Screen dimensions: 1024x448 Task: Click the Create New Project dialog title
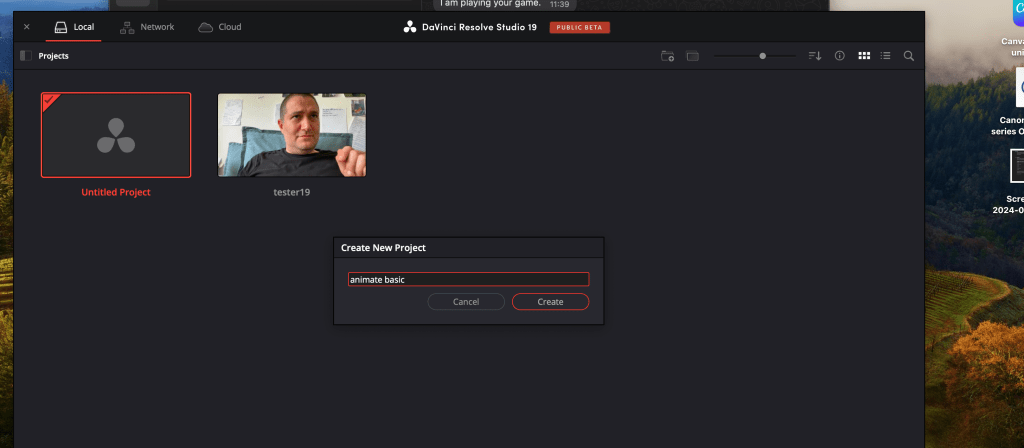point(383,248)
